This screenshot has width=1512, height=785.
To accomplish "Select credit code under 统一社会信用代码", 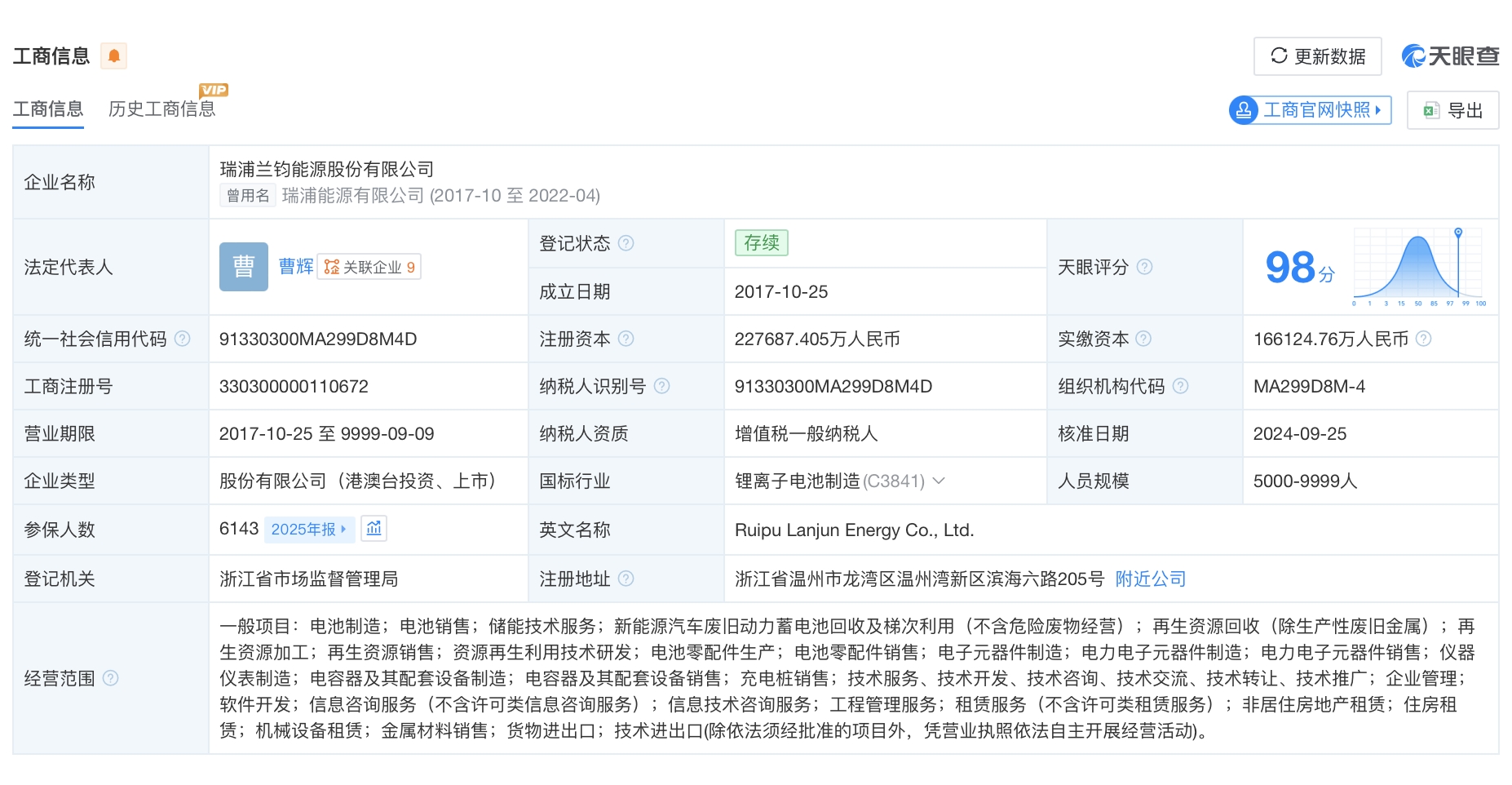I will coord(318,339).
